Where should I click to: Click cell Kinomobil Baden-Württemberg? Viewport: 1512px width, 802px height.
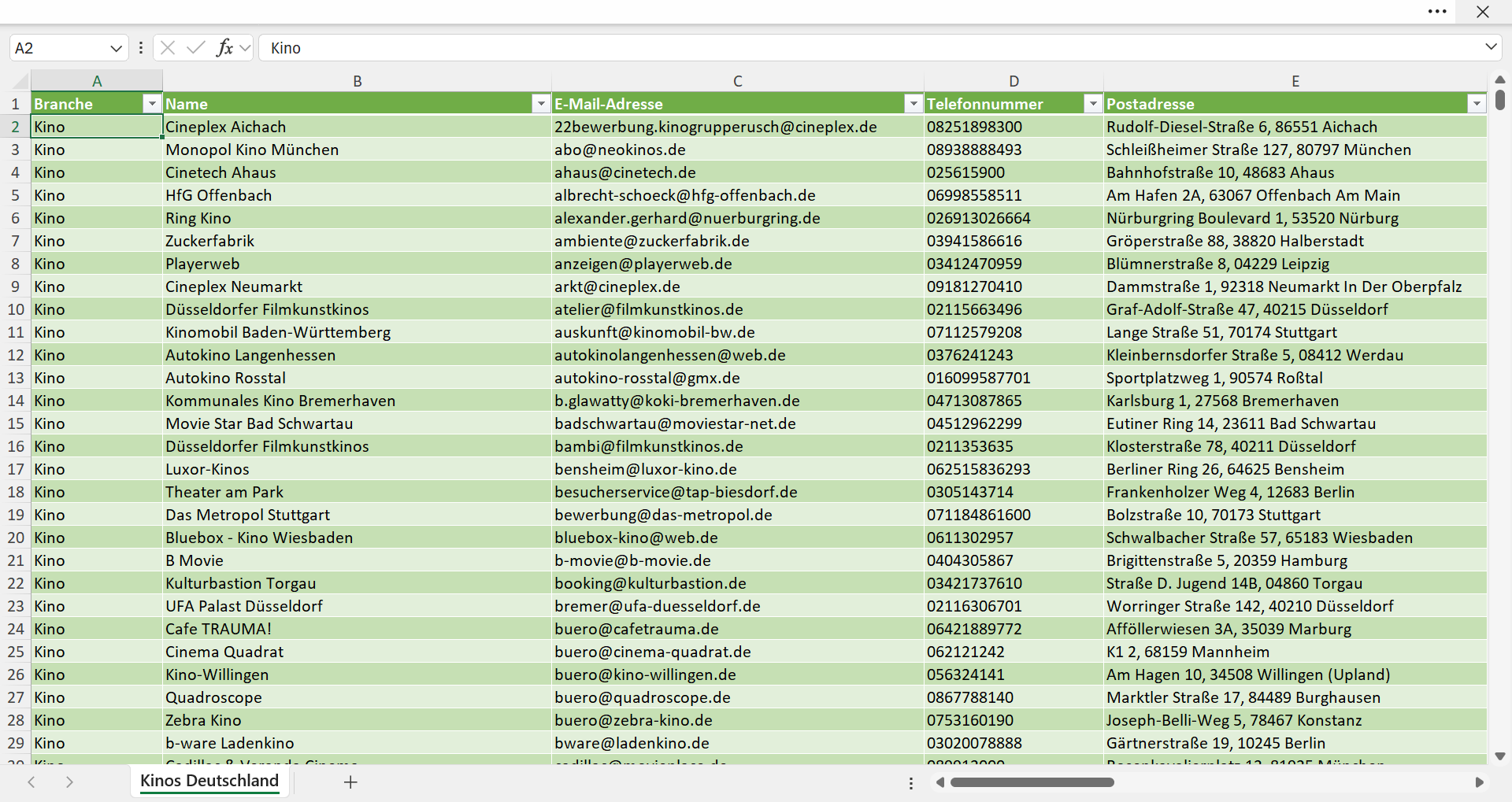(358, 332)
